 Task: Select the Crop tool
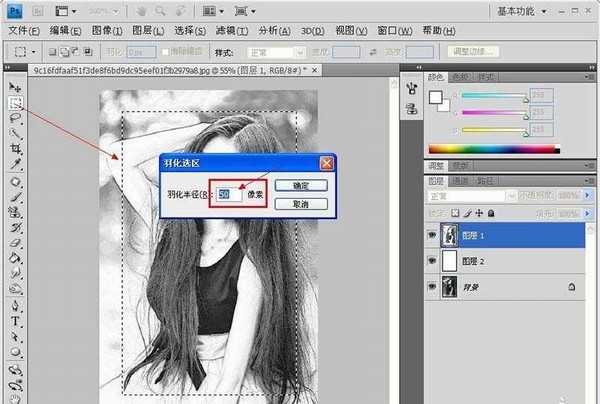pyautogui.click(x=15, y=148)
